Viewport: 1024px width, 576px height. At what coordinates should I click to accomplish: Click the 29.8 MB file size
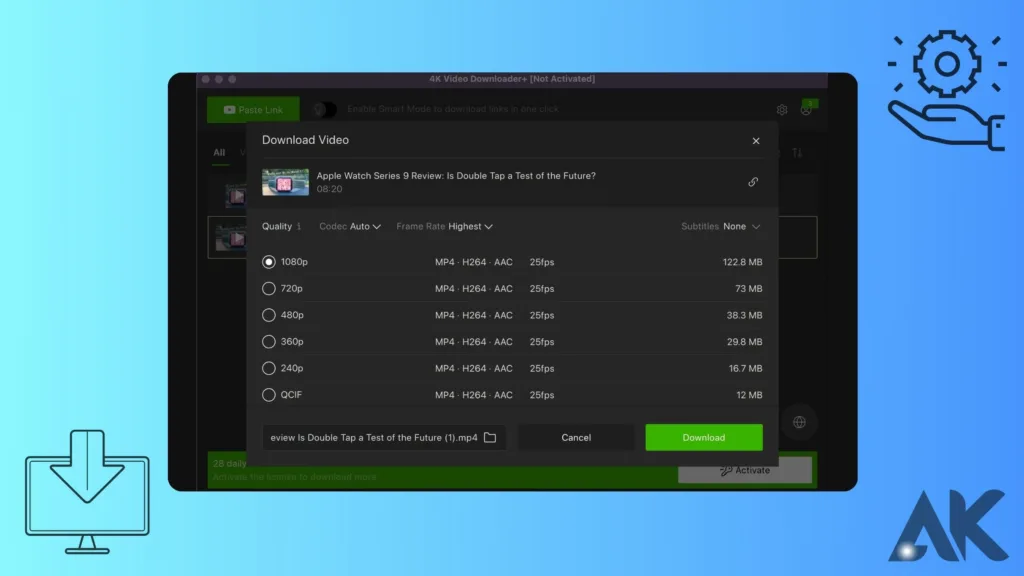(x=744, y=342)
